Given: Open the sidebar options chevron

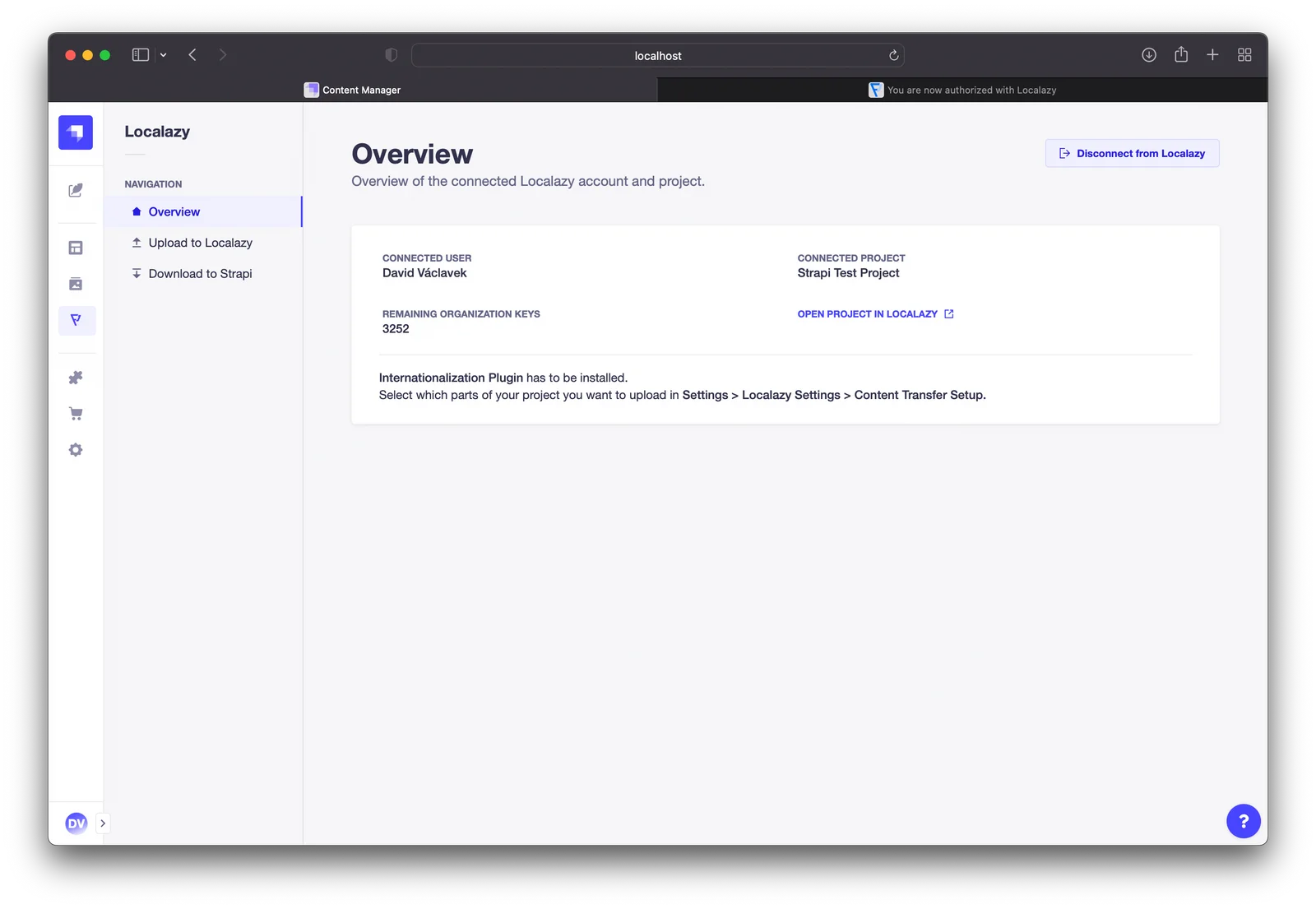Looking at the screenshot, I should [164, 55].
